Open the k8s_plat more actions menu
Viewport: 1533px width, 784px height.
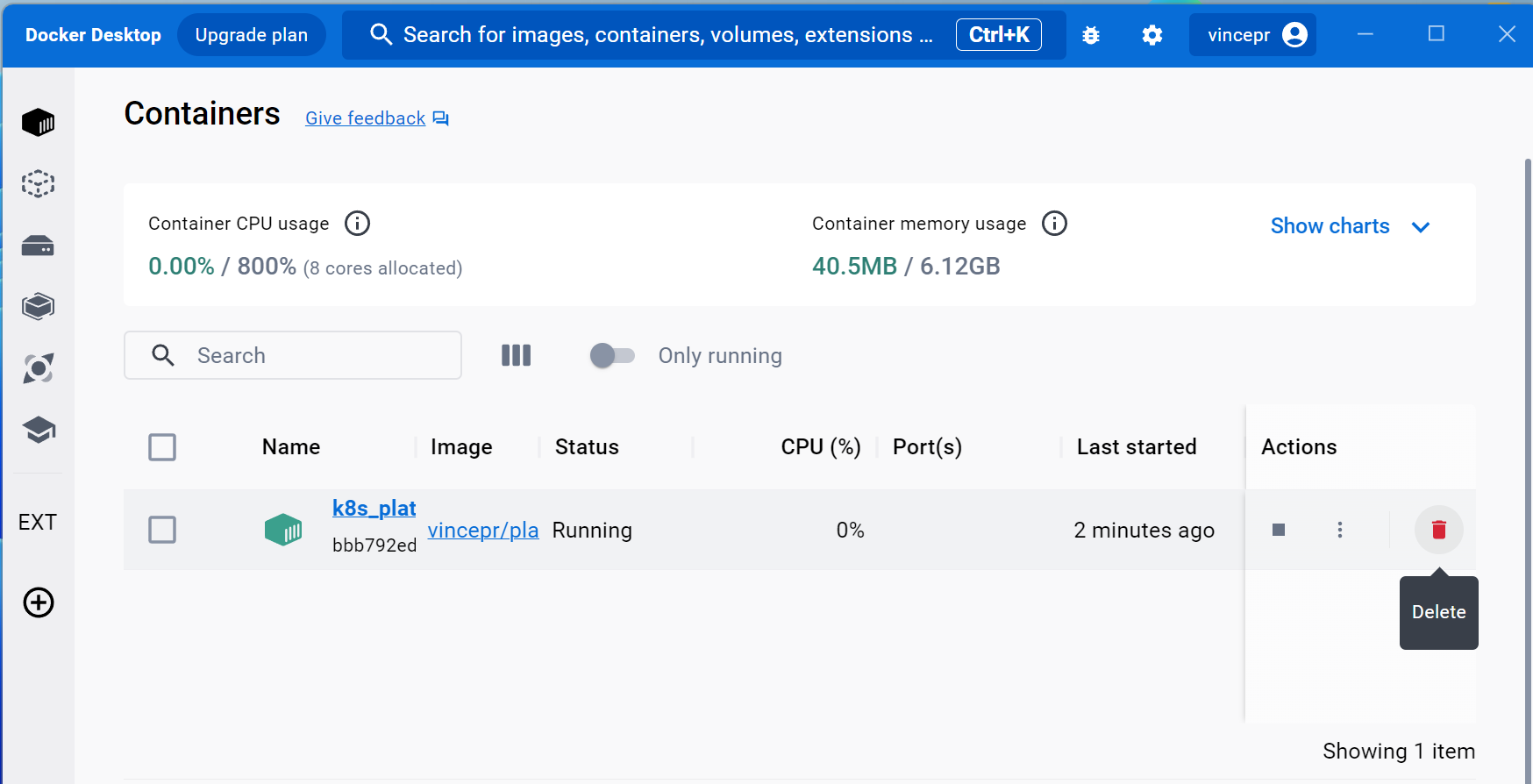(1339, 530)
